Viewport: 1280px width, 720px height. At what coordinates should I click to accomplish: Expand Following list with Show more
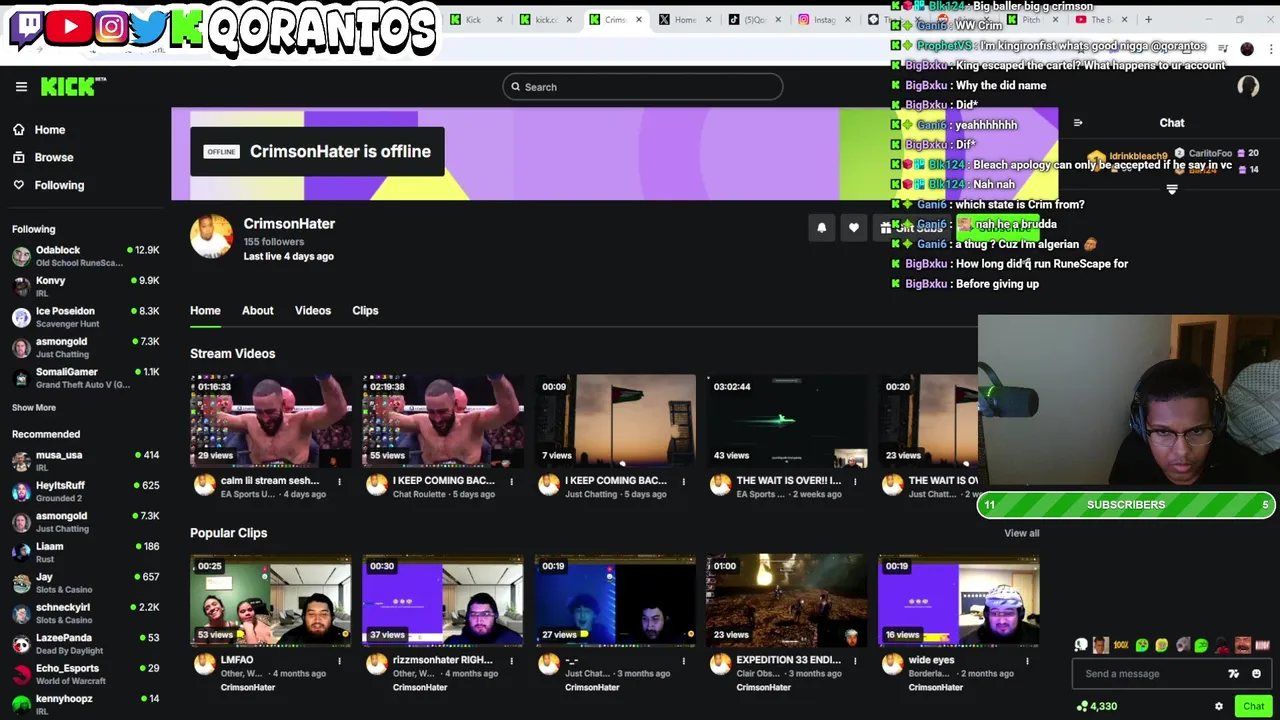(34, 408)
